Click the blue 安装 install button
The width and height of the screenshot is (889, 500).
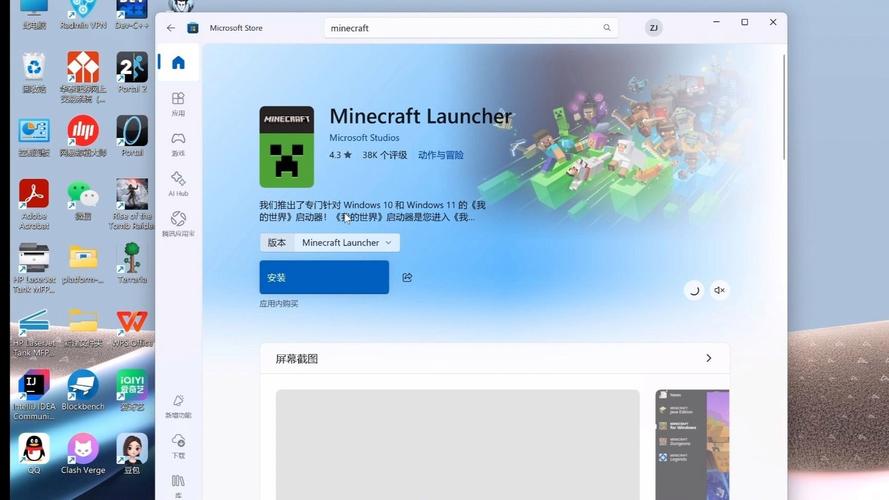324,277
